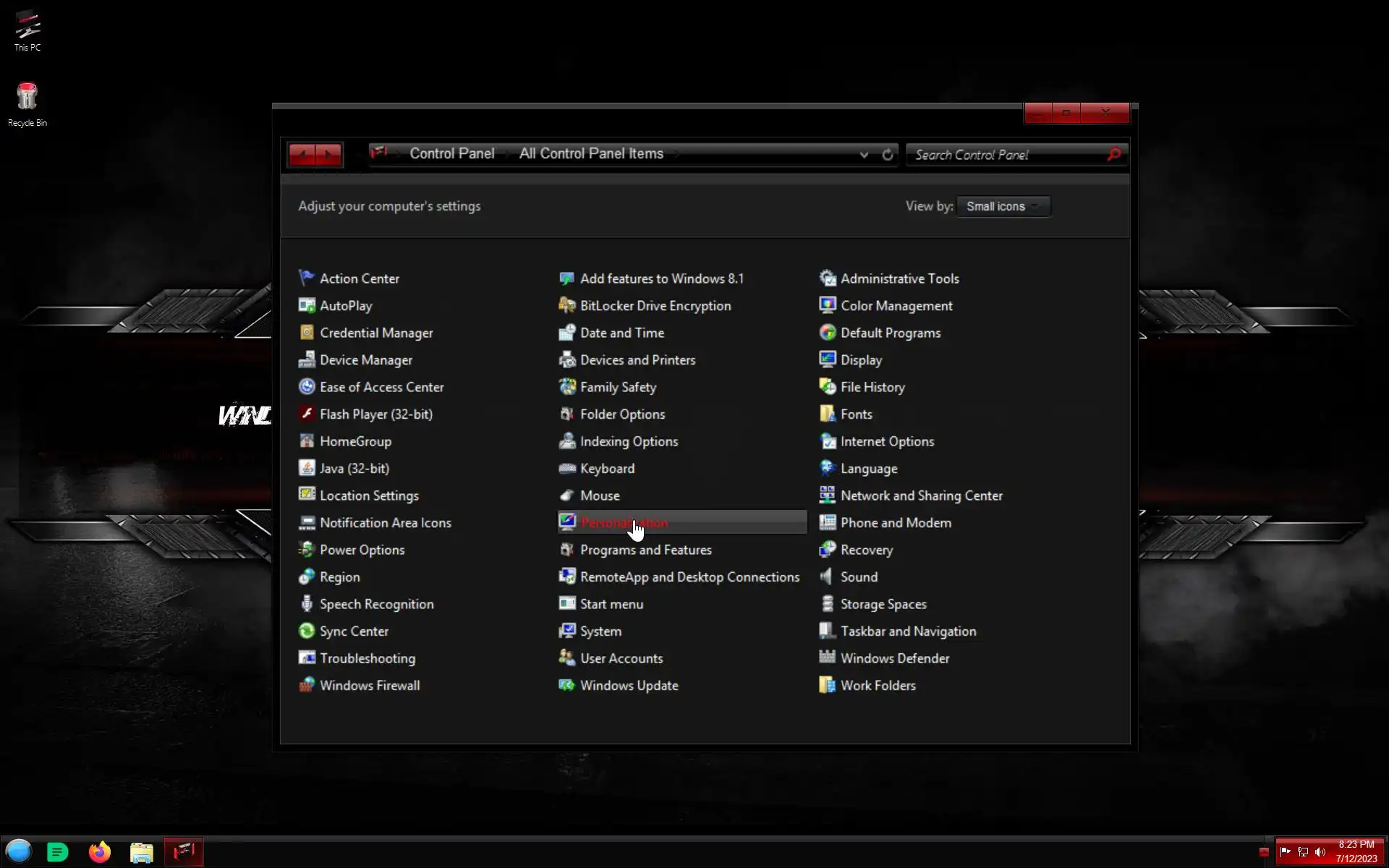The height and width of the screenshot is (868, 1389).
Task: Click the Back navigation arrow button
Action: 302,154
